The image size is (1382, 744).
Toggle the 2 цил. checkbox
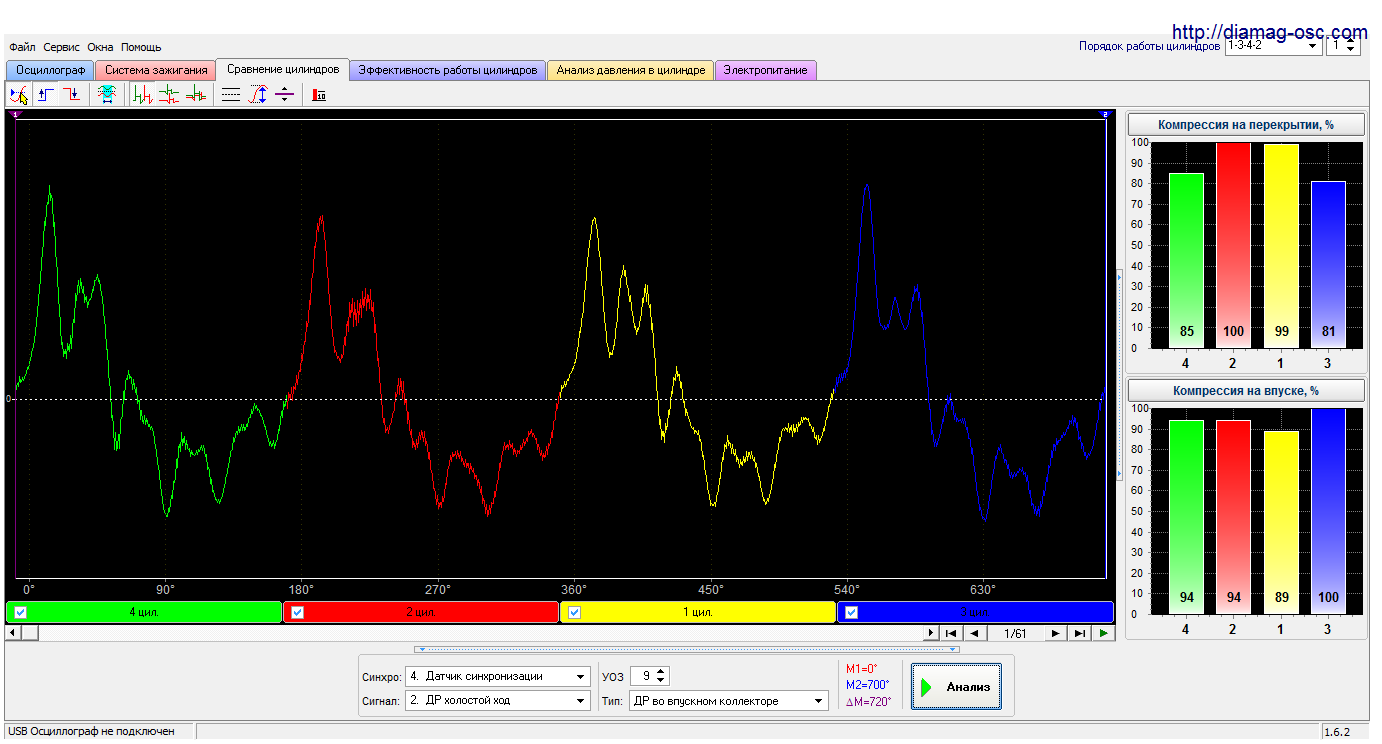click(297, 613)
